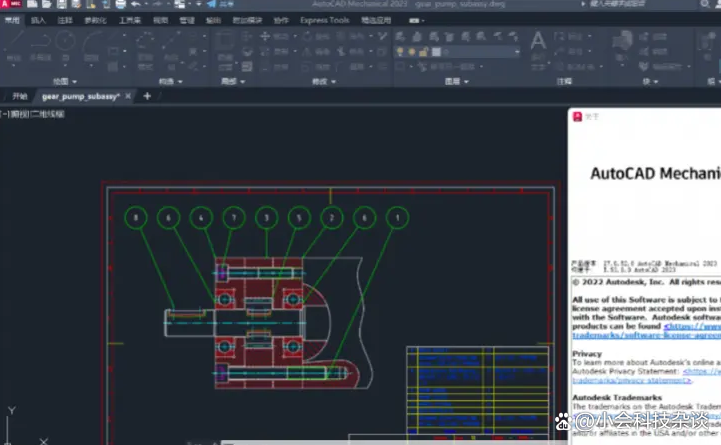Viewport: 721px width, 445px height.
Task: Select the Polyline draw tool
Action: click(40, 45)
